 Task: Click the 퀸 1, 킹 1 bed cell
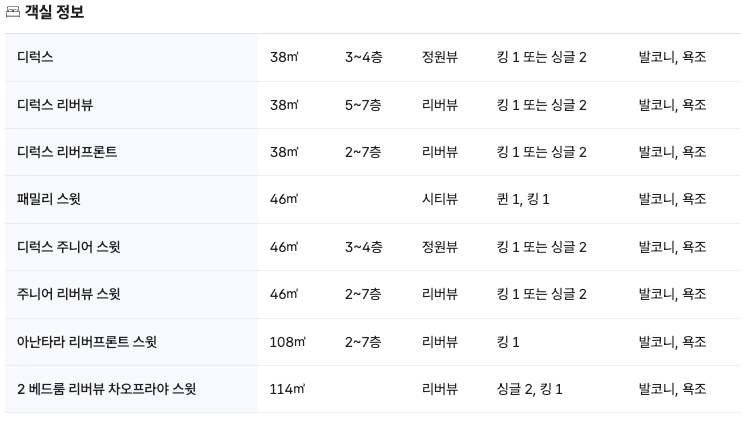pos(523,199)
